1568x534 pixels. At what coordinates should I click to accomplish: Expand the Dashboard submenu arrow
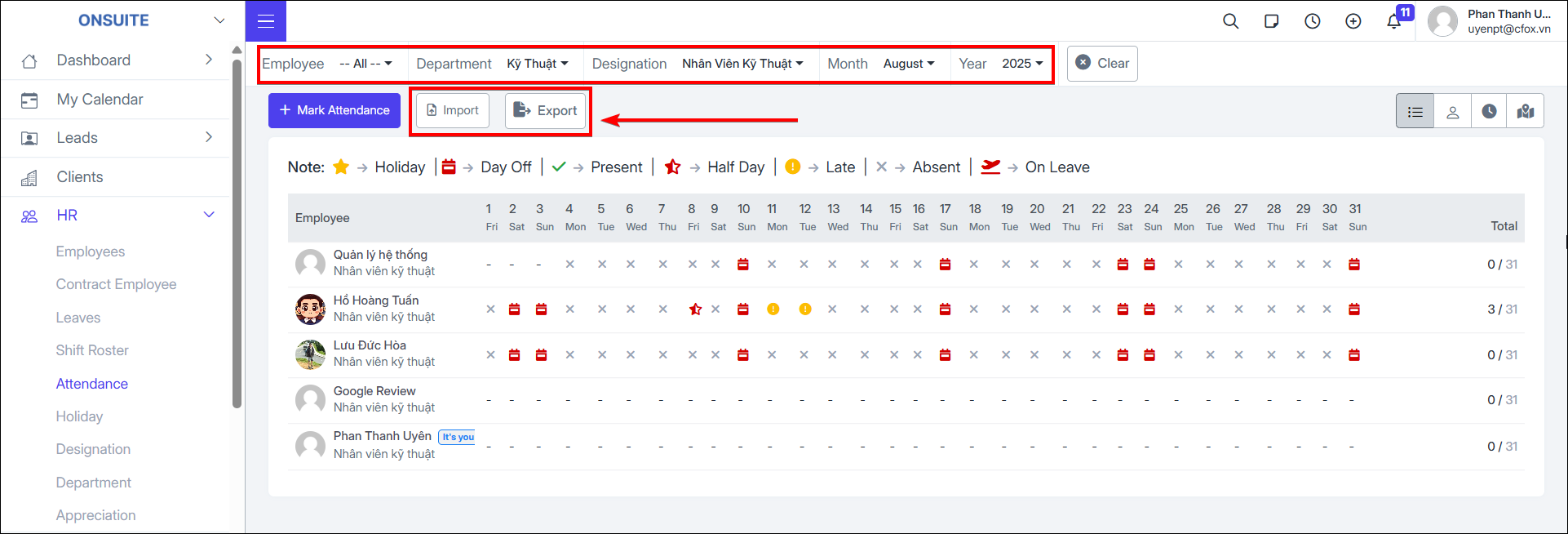(x=209, y=60)
